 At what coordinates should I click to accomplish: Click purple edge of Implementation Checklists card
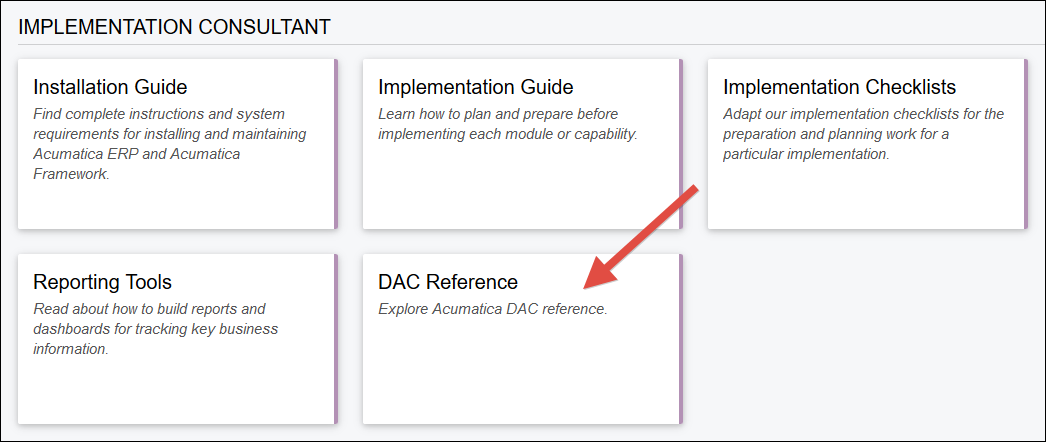(x=1025, y=144)
